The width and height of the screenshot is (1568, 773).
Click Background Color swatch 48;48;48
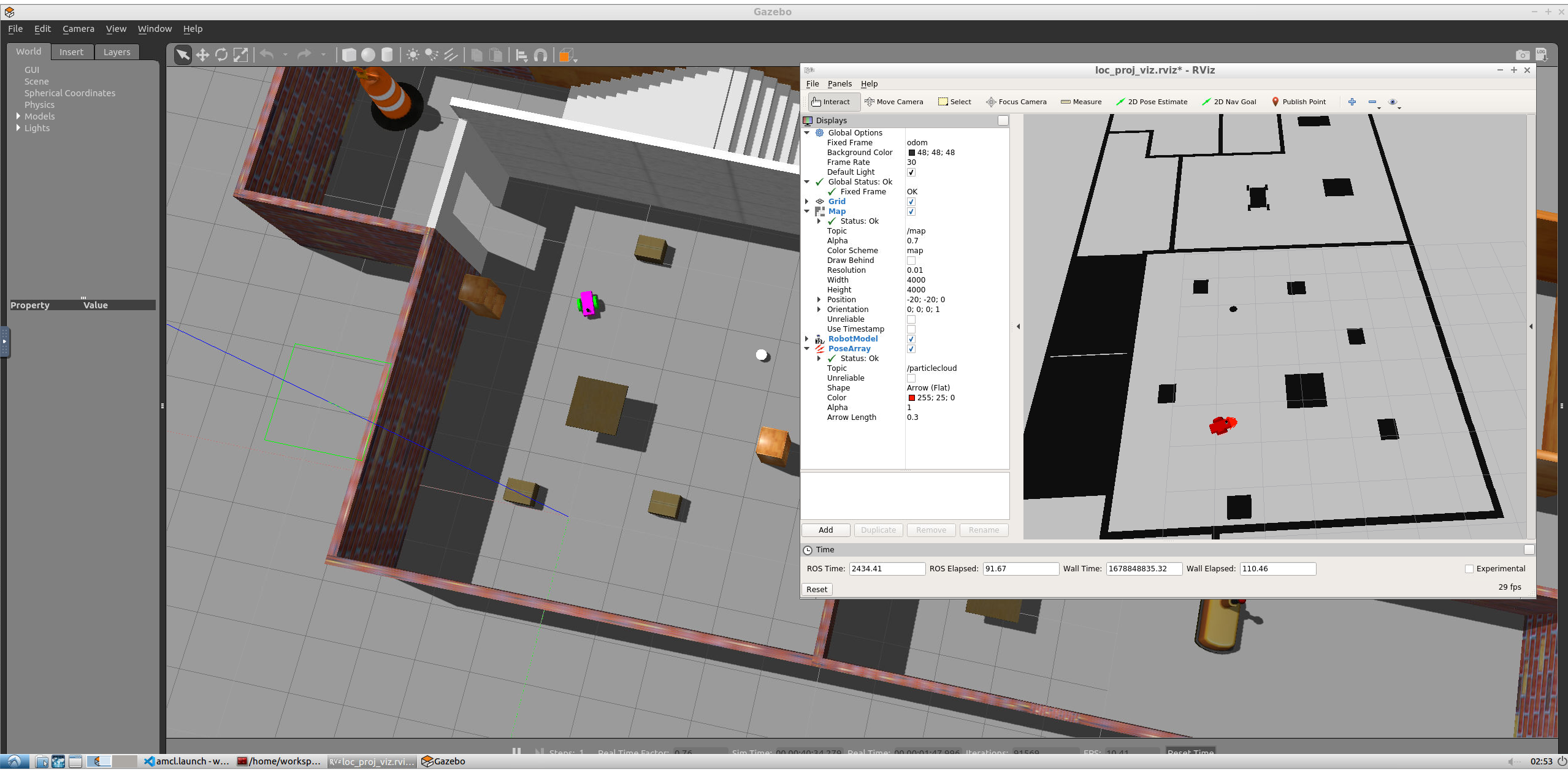click(x=912, y=153)
